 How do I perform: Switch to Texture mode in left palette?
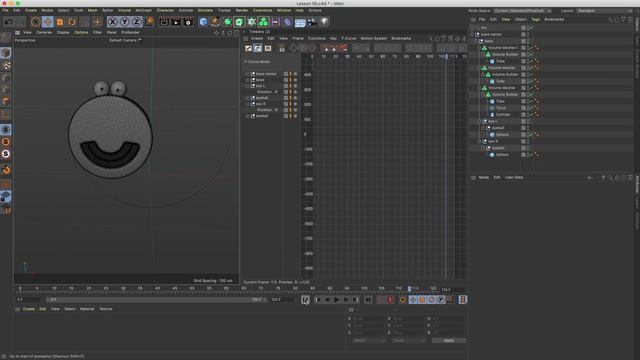tap(6, 65)
